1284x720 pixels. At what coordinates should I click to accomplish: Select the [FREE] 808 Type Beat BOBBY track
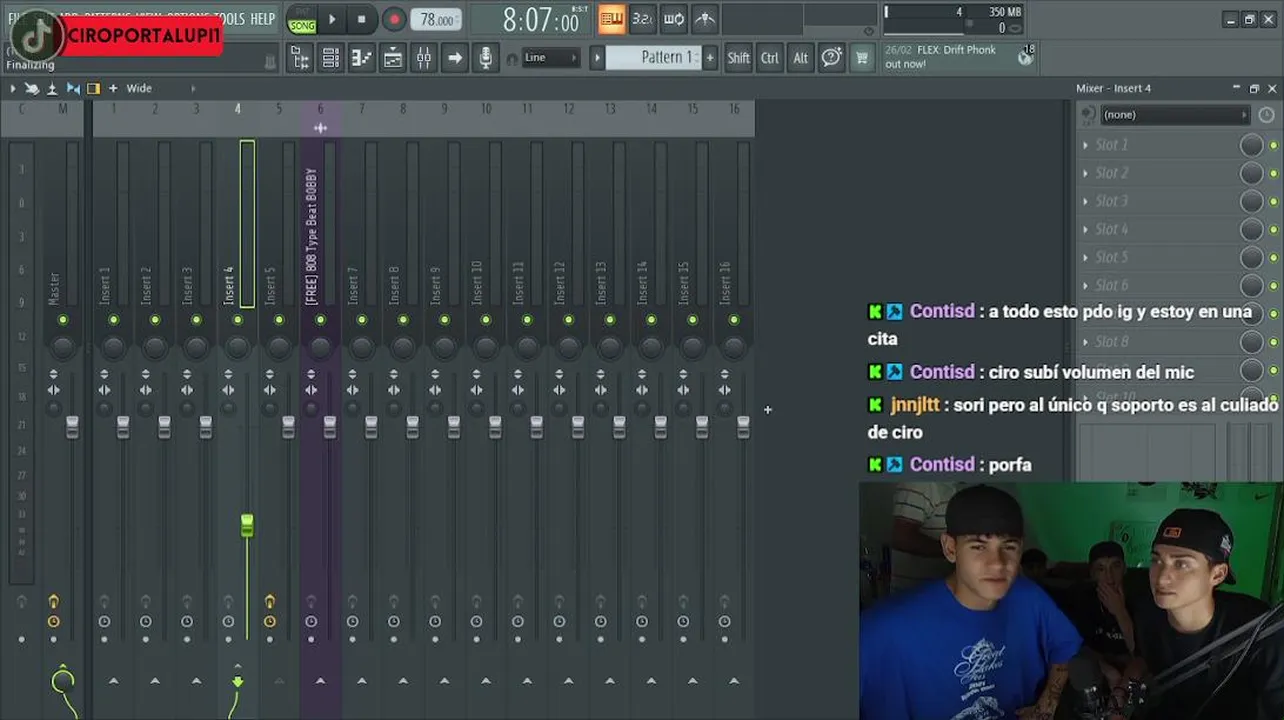click(311, 236)
